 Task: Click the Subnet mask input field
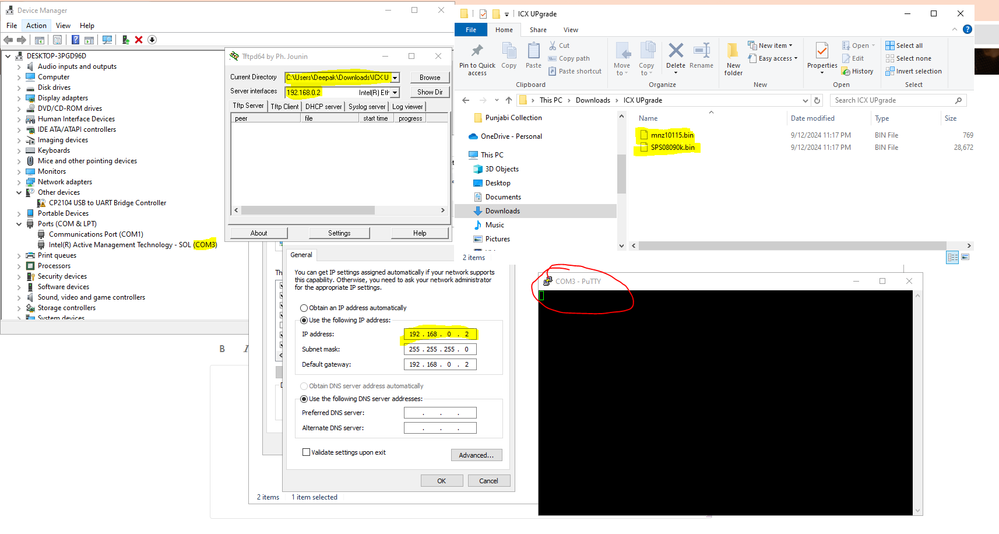[440, 349]
